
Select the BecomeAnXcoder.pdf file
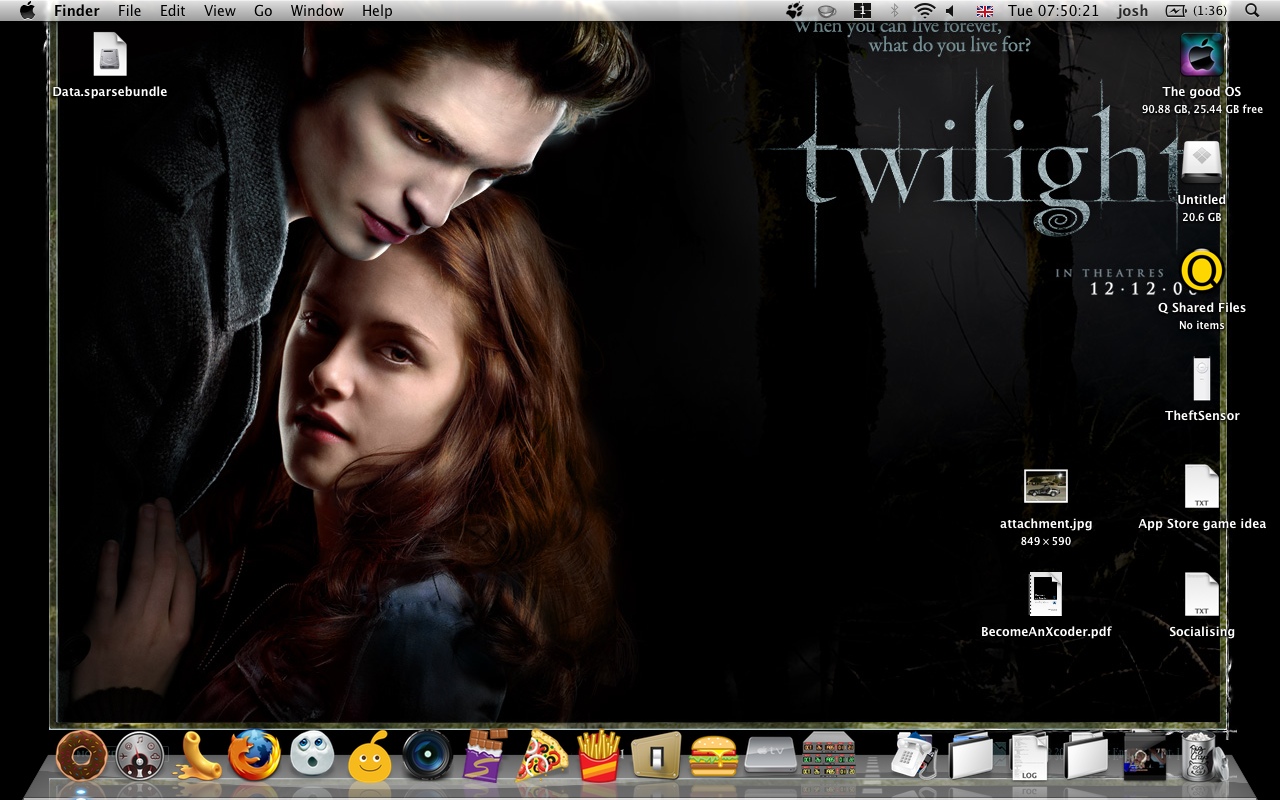1046,594
